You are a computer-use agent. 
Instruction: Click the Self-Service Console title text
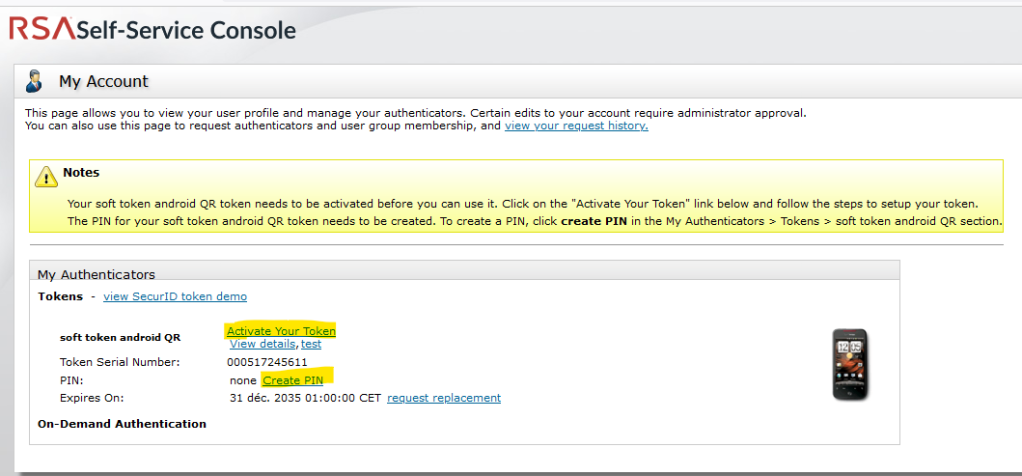(x=187, y=30)
